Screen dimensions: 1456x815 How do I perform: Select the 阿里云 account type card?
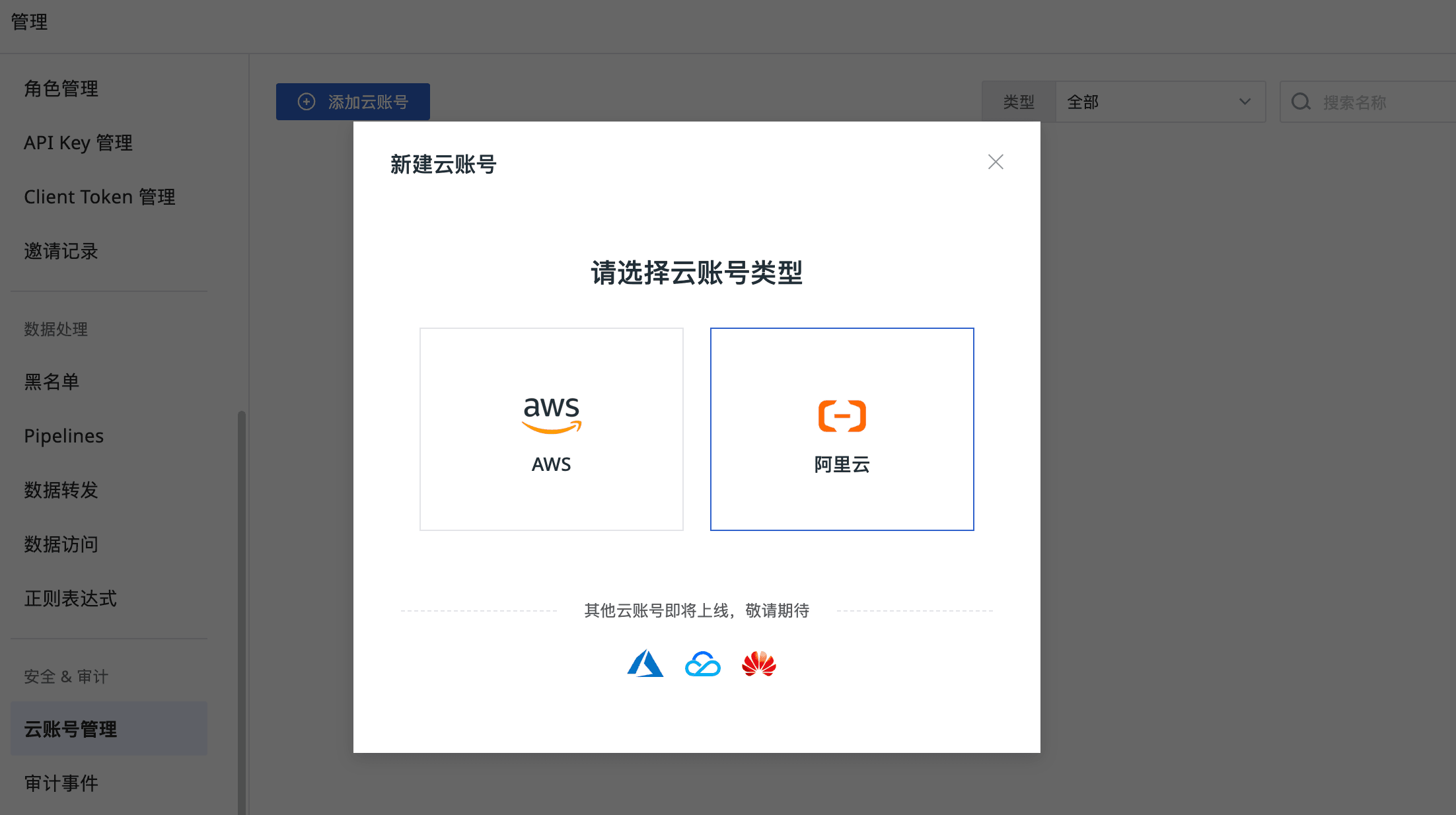point(842,429)
